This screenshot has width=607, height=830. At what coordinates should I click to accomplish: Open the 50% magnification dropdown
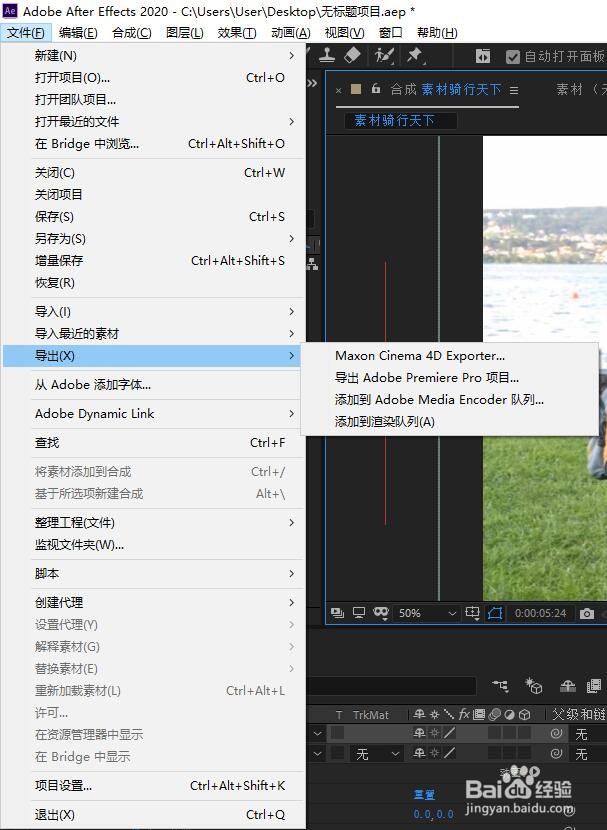point(427,613)
